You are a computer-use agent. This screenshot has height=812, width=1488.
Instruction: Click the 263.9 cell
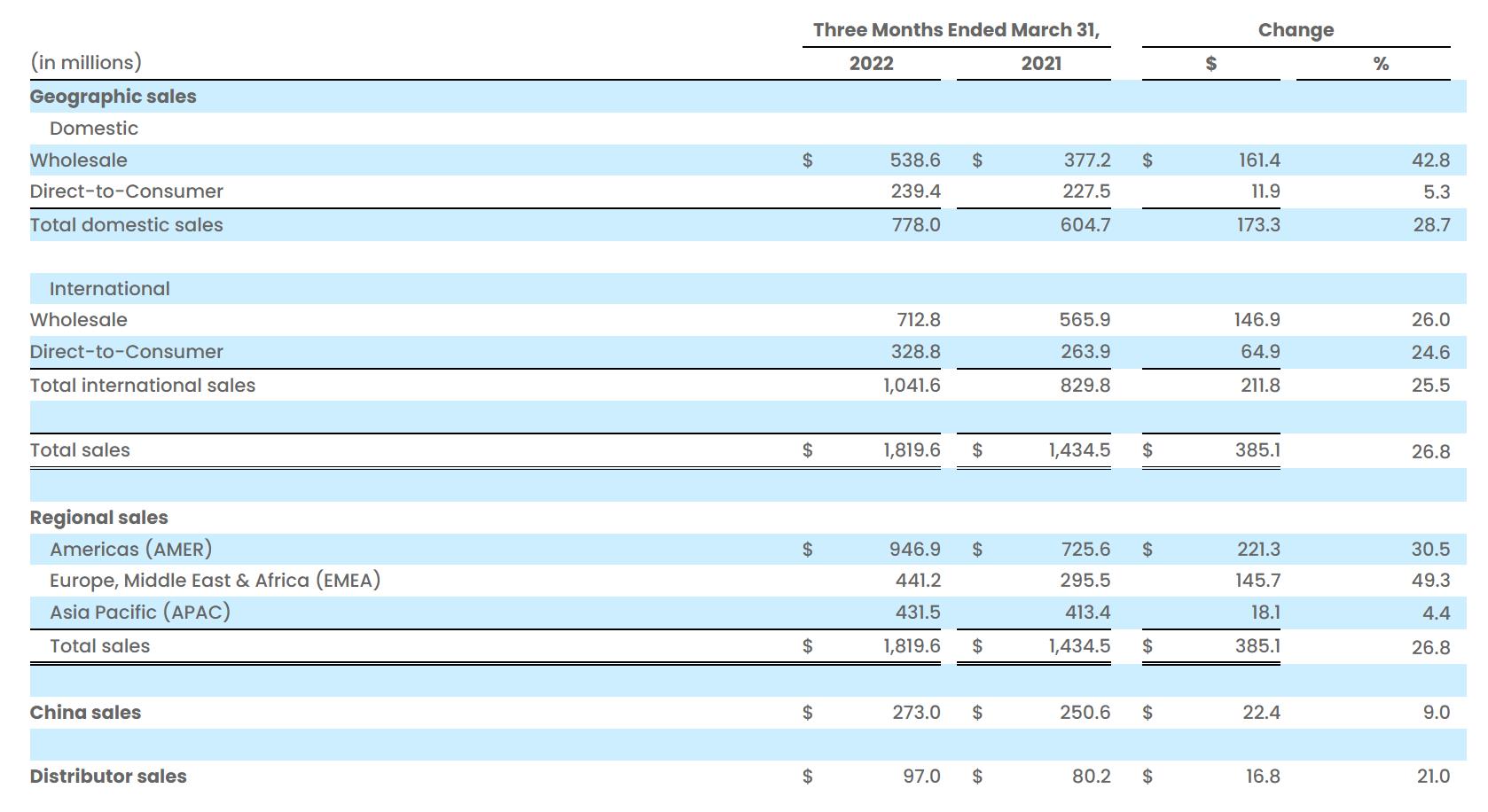click(1085, 352)
